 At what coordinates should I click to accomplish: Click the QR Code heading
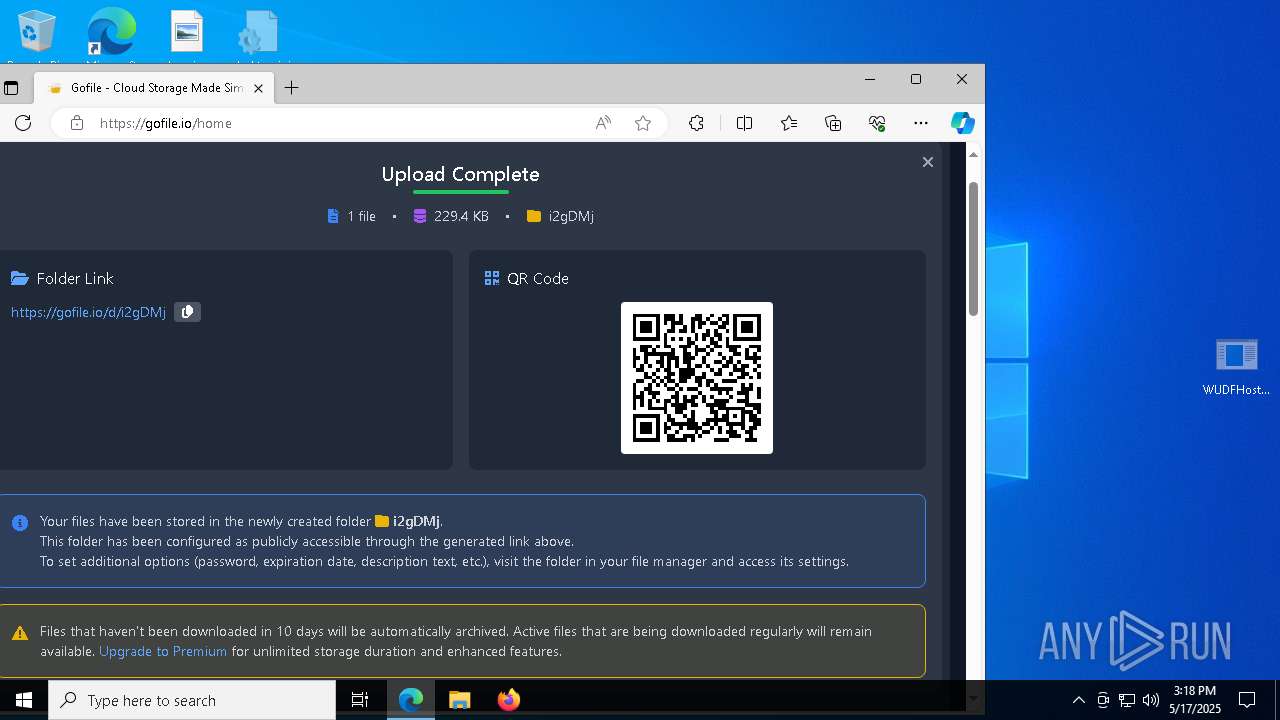pos(538,278)
